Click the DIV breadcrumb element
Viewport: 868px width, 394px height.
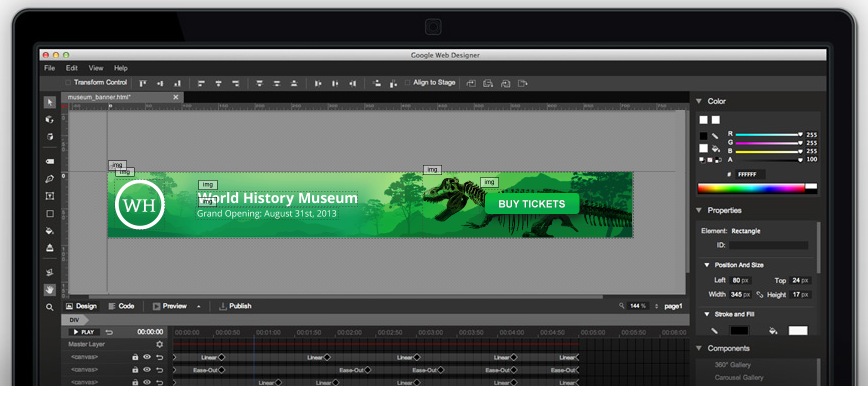(x=74, y=320)
